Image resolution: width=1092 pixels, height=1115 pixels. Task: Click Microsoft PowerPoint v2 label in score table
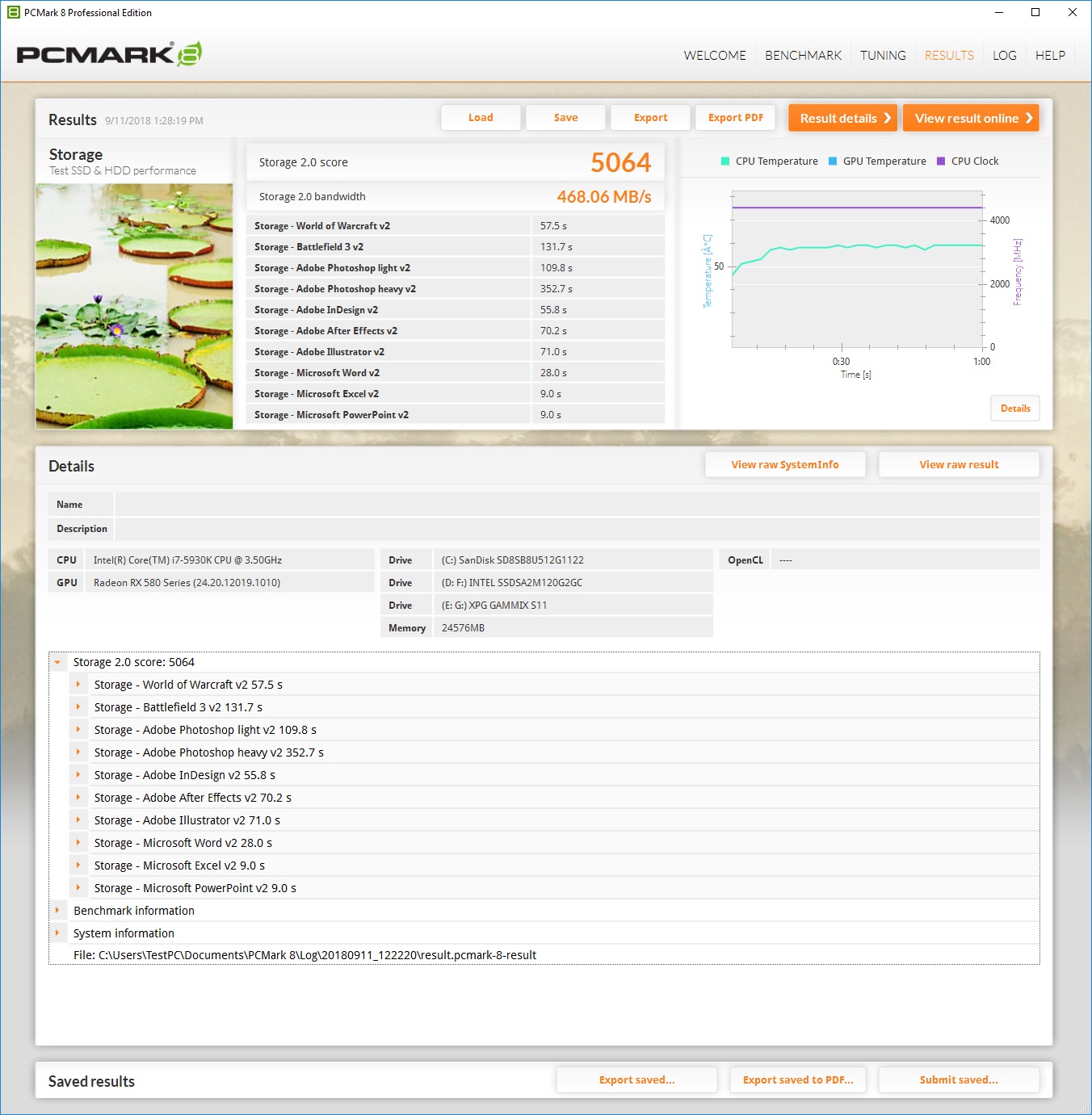(331, 415)
